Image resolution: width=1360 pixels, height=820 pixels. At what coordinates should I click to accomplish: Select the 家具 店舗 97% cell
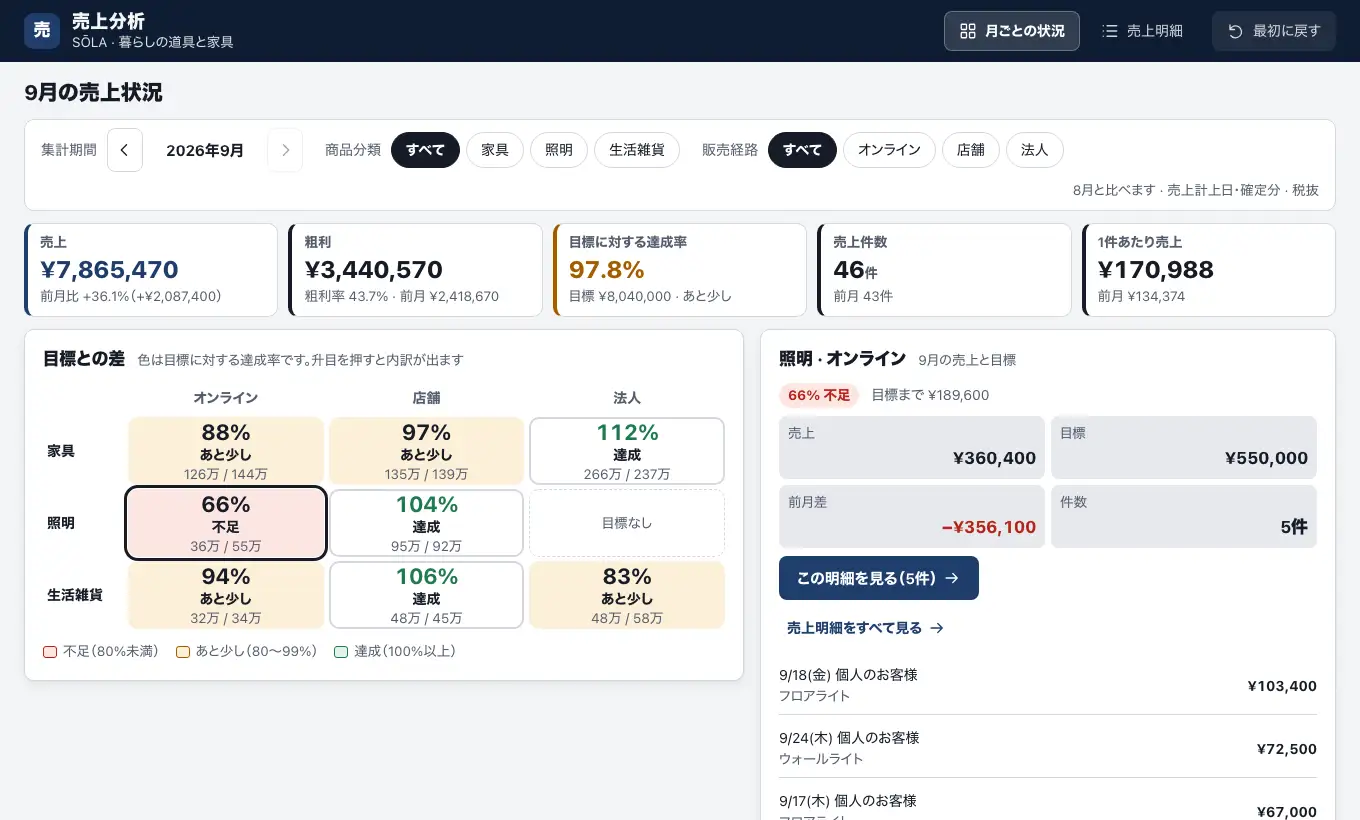426,451
